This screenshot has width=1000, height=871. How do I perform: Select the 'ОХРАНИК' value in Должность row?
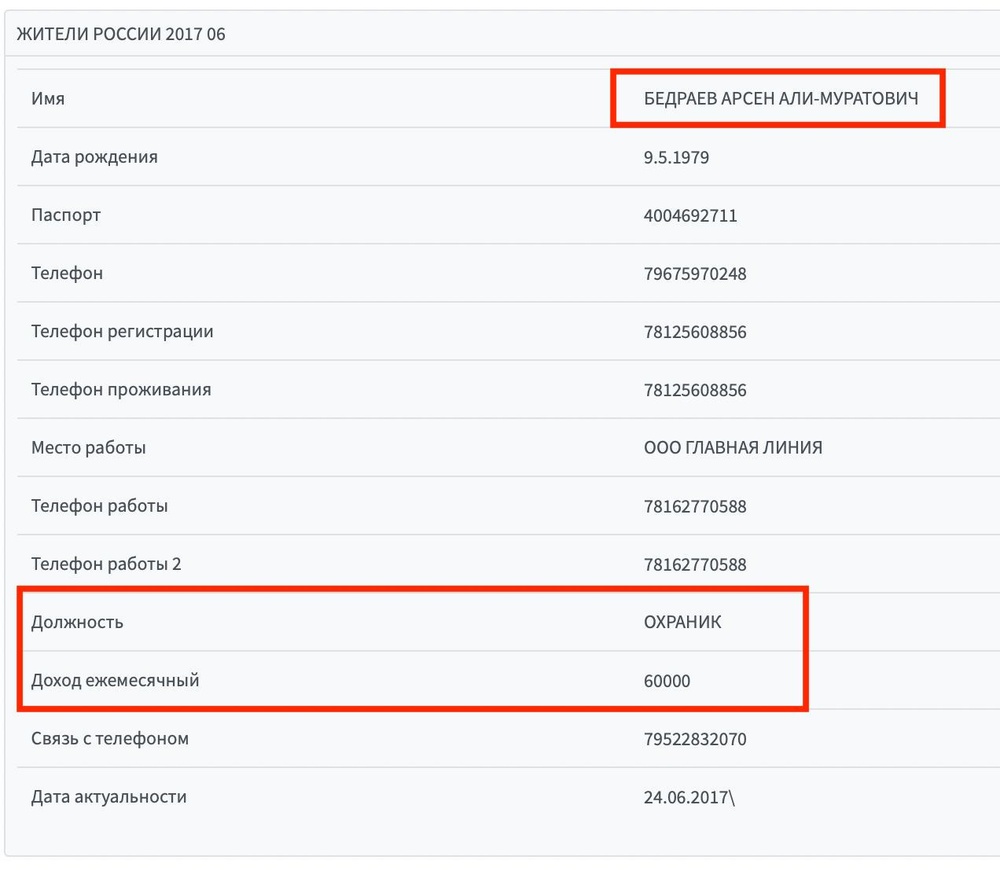click(683, 622)
